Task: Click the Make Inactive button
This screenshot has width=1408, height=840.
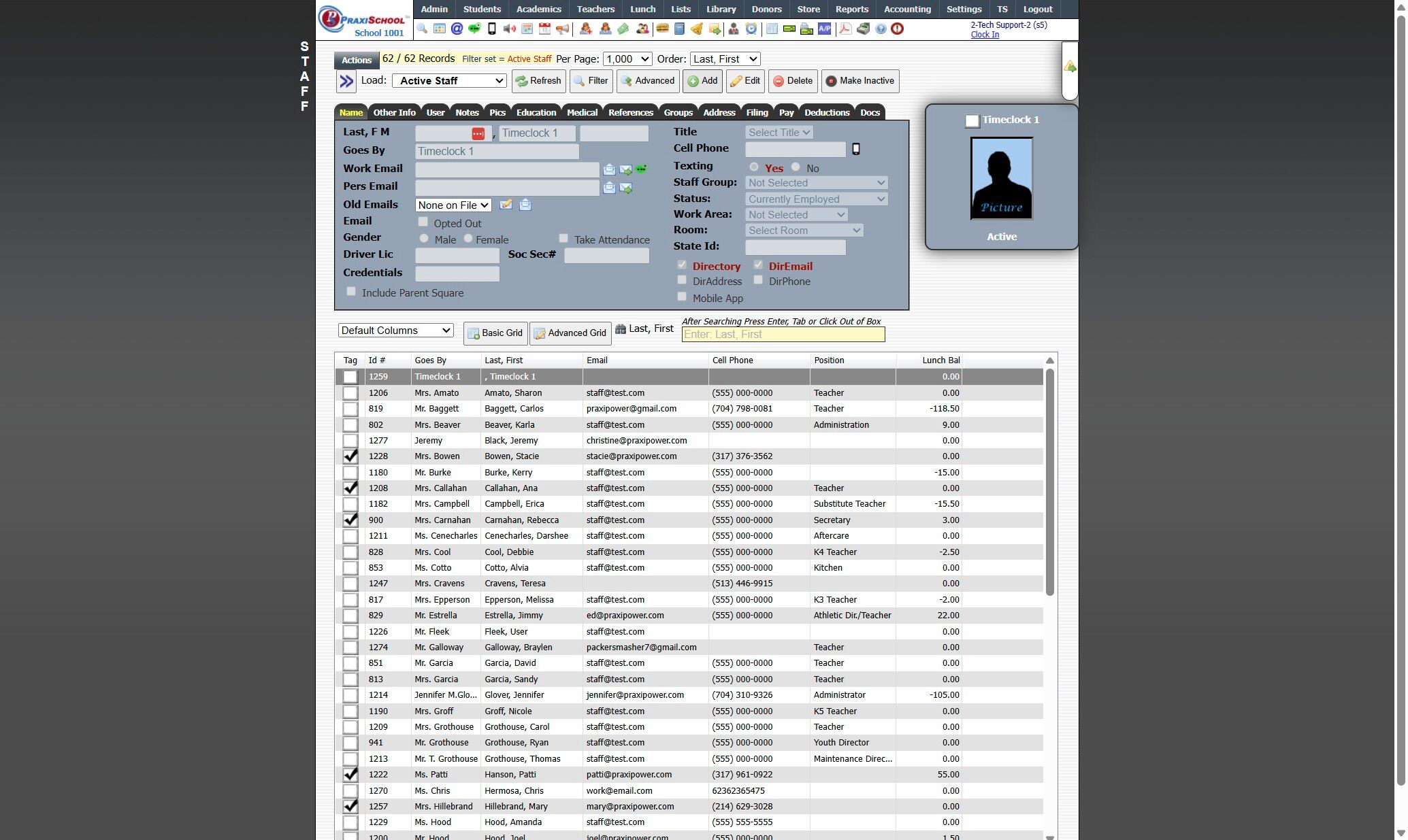Action: 859,81
